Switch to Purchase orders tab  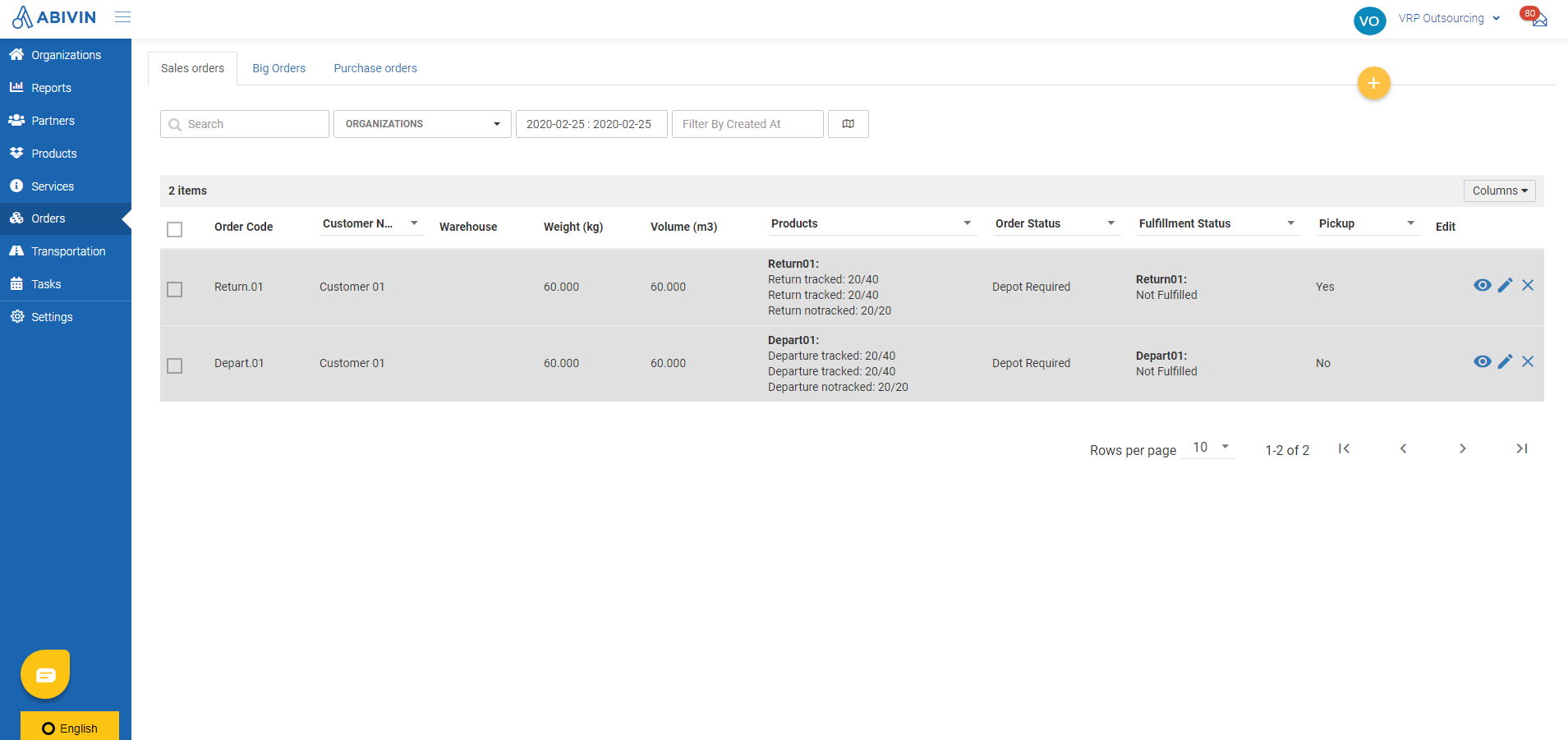click(x=375, y=68)
